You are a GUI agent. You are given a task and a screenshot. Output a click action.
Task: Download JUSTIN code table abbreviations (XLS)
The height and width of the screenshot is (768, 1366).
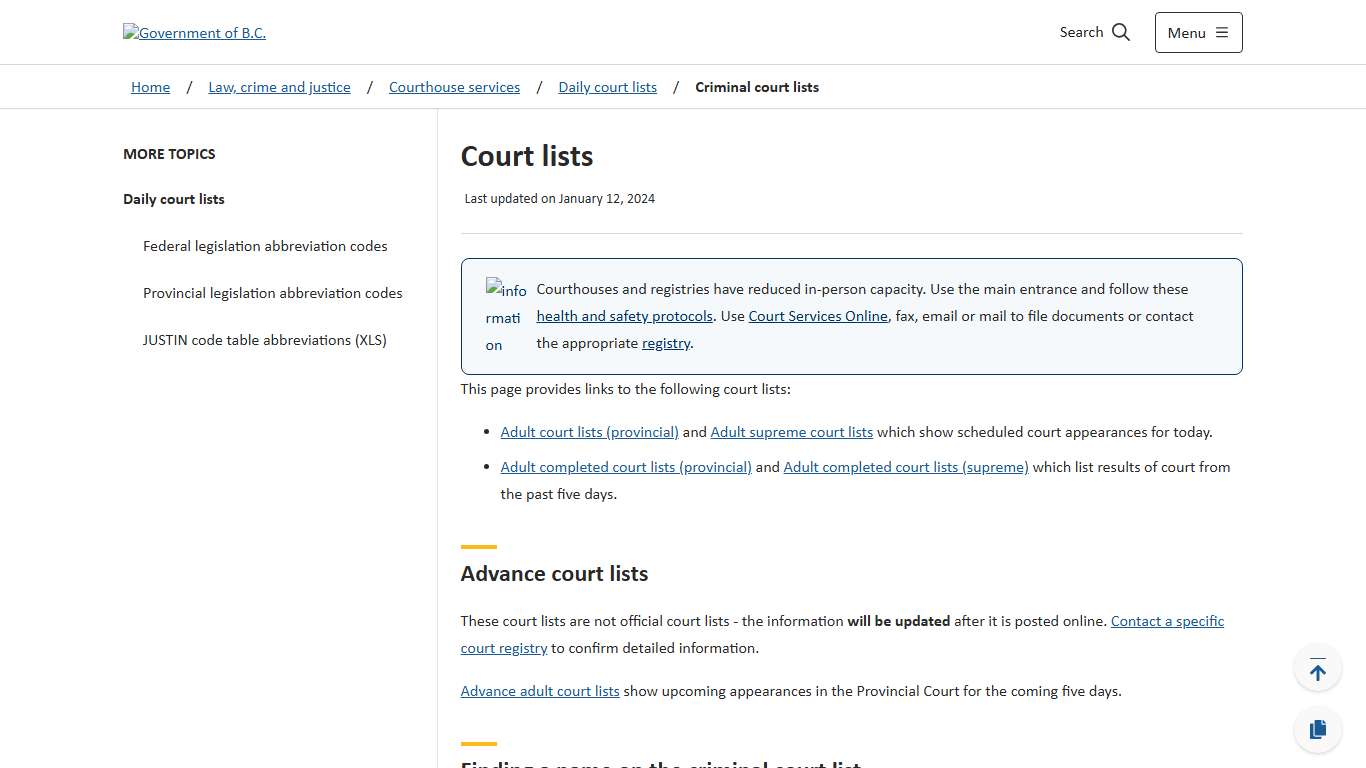tap(264, 340)
